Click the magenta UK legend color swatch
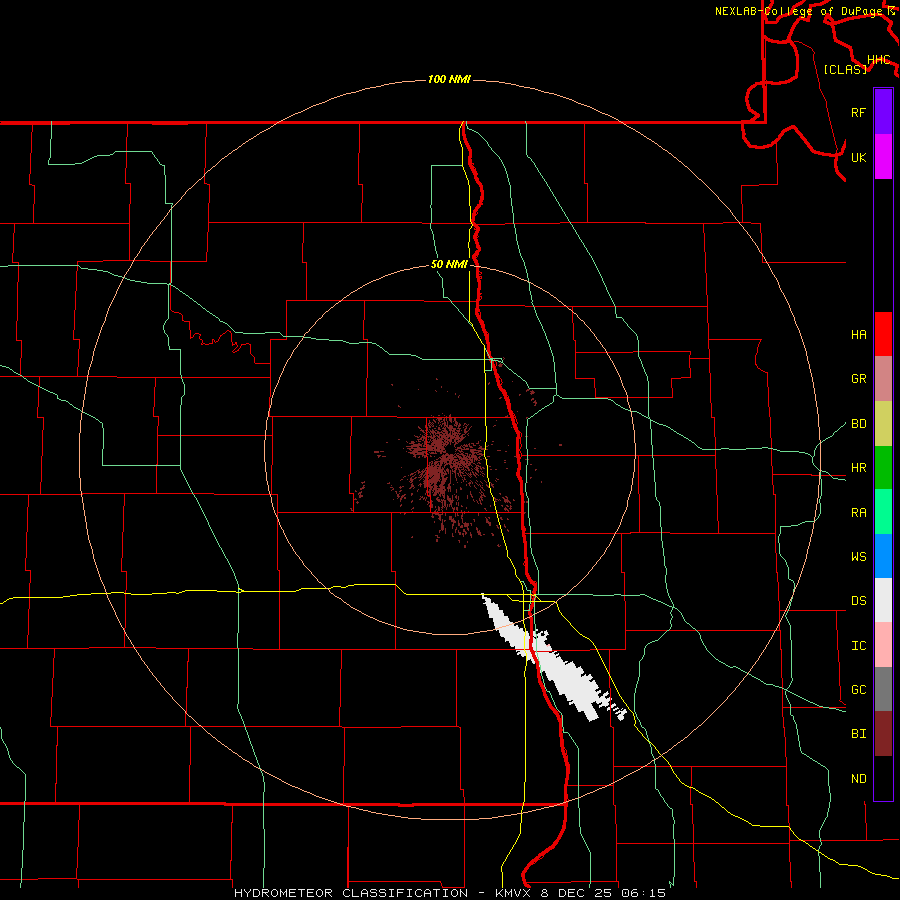 click(x=883, y=157)
